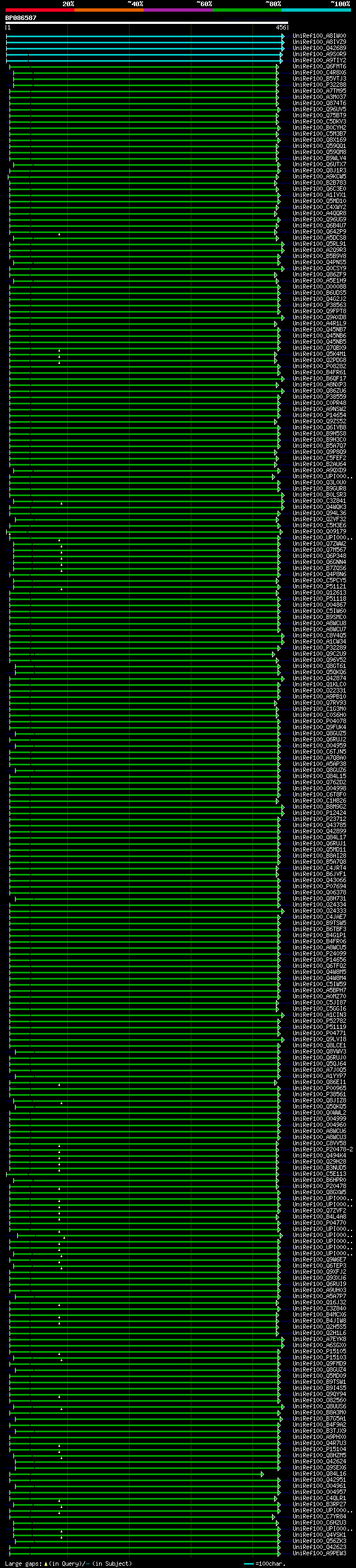
Task: Click the white query sequence bar
Action: click(x=147, y=22)
